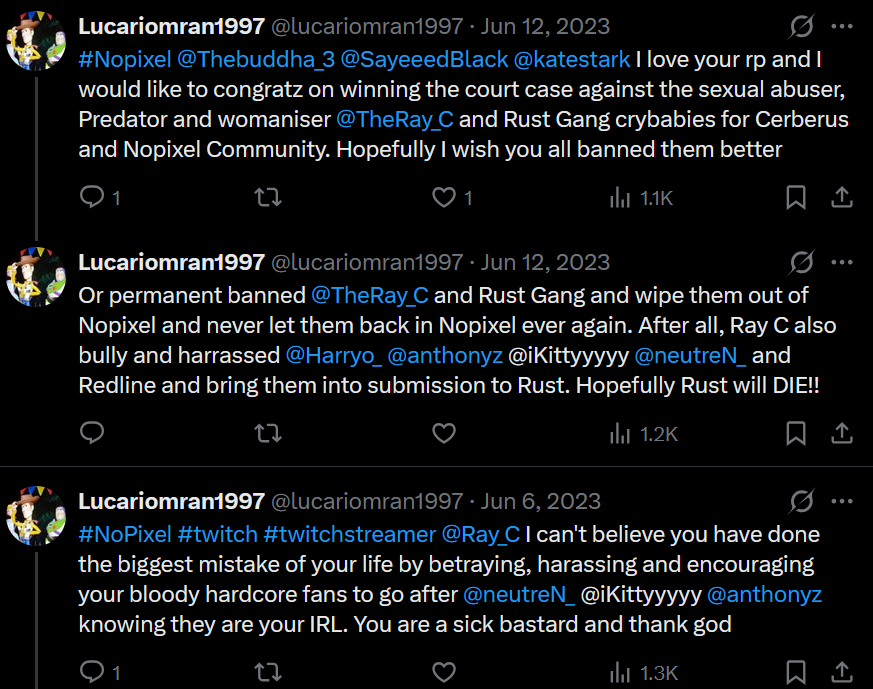Like the tweet saying Rust will DIE
Viewport: 873px width, 689px height.
tap(443, 434)
